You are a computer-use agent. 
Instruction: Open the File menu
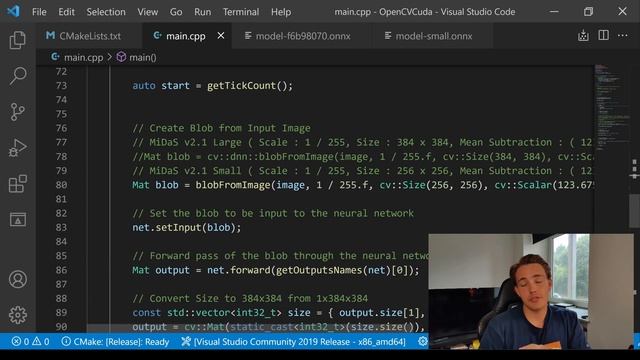coord(39,12)
